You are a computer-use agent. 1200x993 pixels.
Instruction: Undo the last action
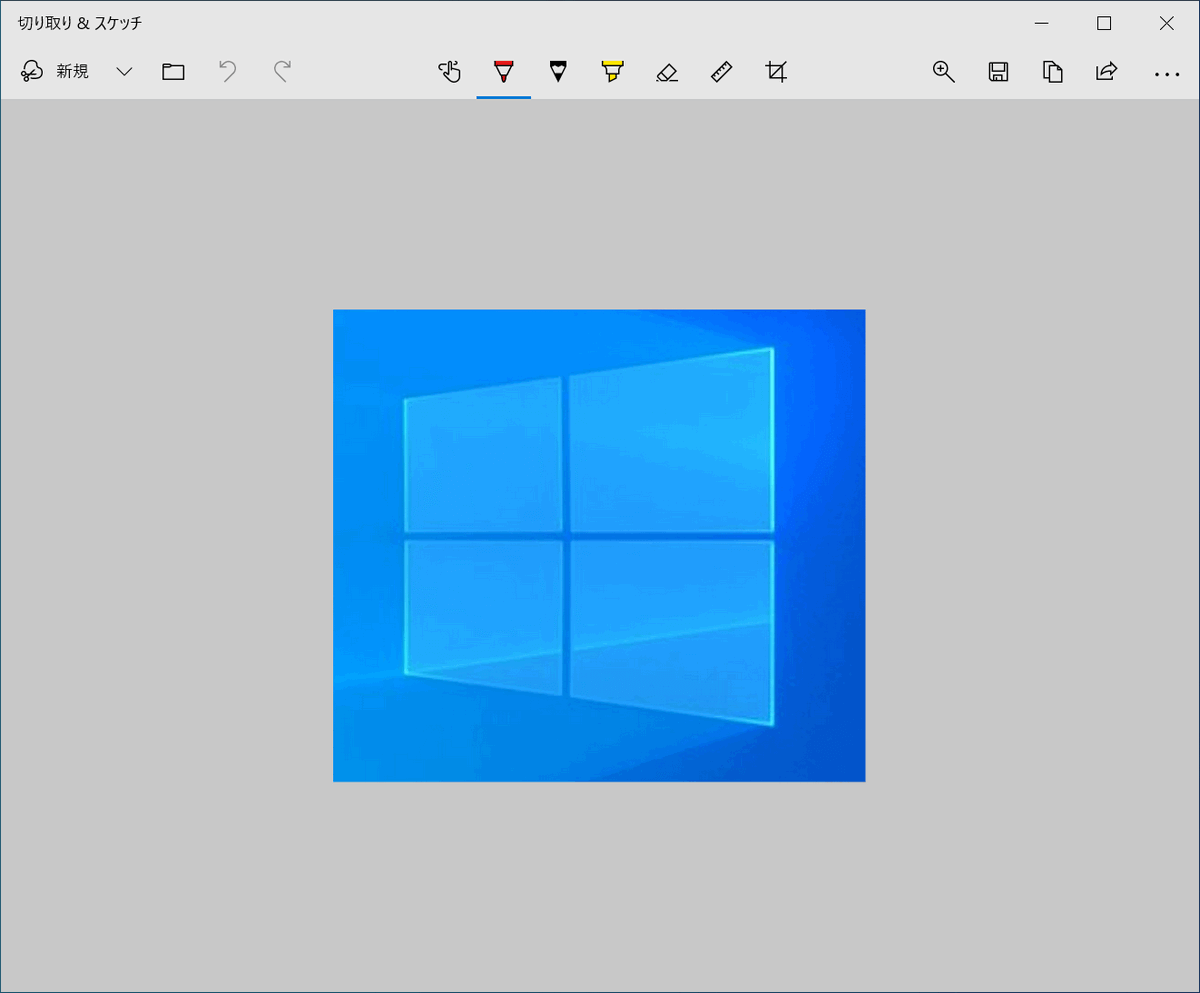click(x=228, y=71)
